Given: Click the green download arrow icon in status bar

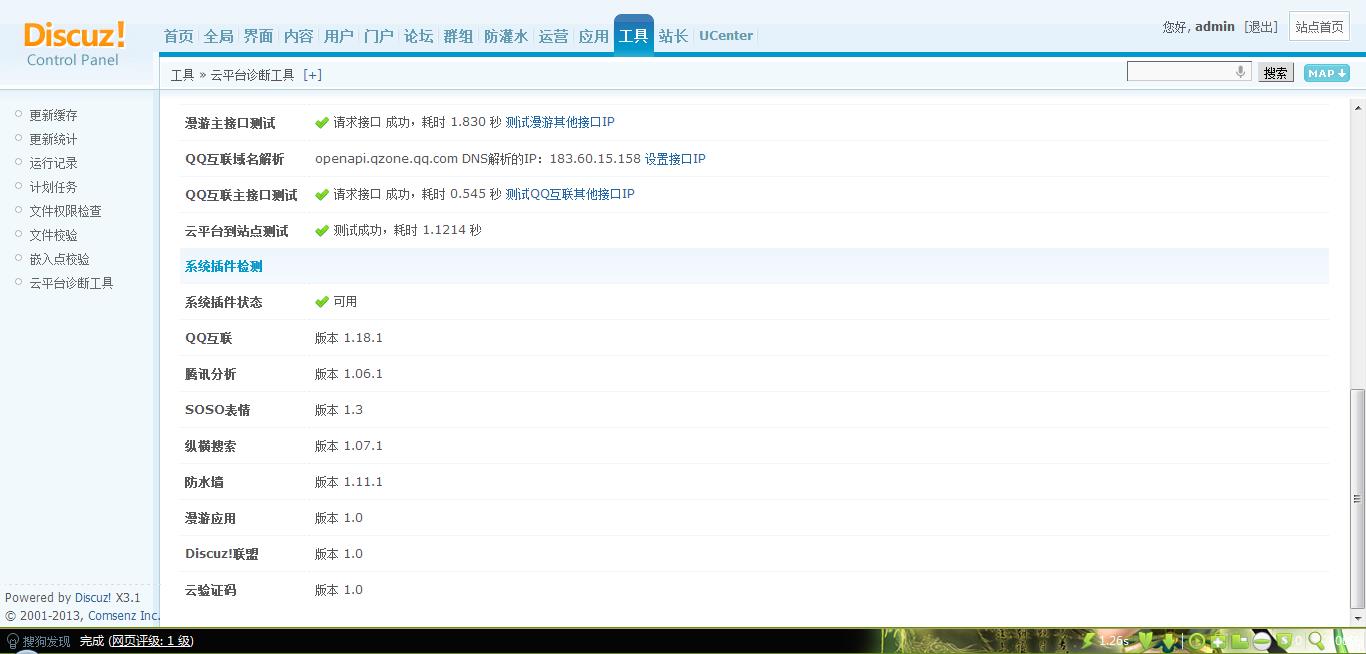Looking at the screenshot, I should (1168, 641).
